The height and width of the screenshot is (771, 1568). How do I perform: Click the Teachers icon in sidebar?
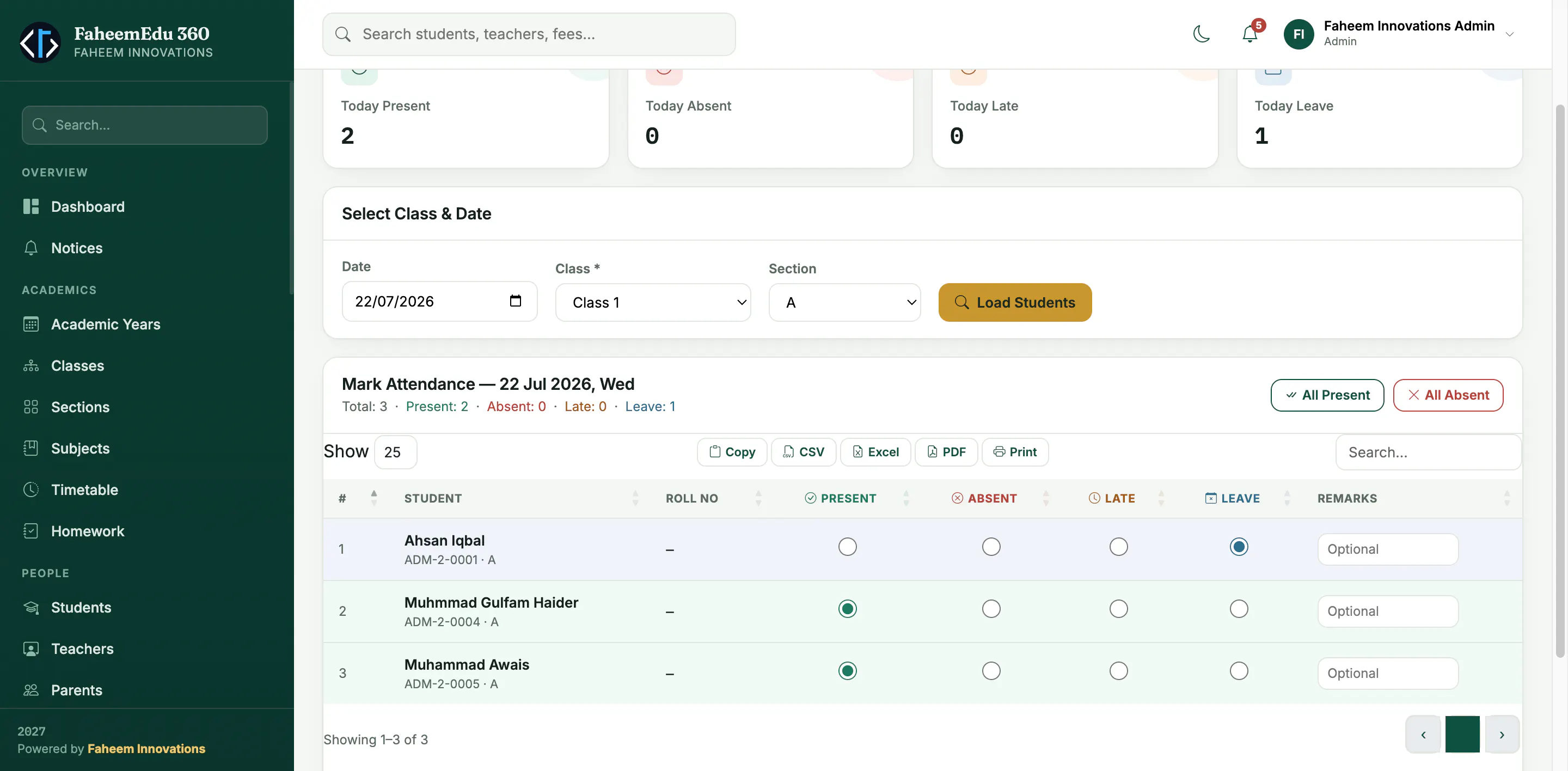pyautogui.click(x=30, y=648)
